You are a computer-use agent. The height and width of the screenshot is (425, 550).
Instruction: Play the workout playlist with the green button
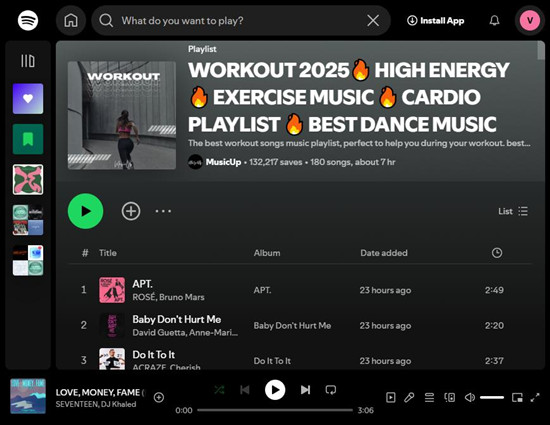(x=86, y=211)
